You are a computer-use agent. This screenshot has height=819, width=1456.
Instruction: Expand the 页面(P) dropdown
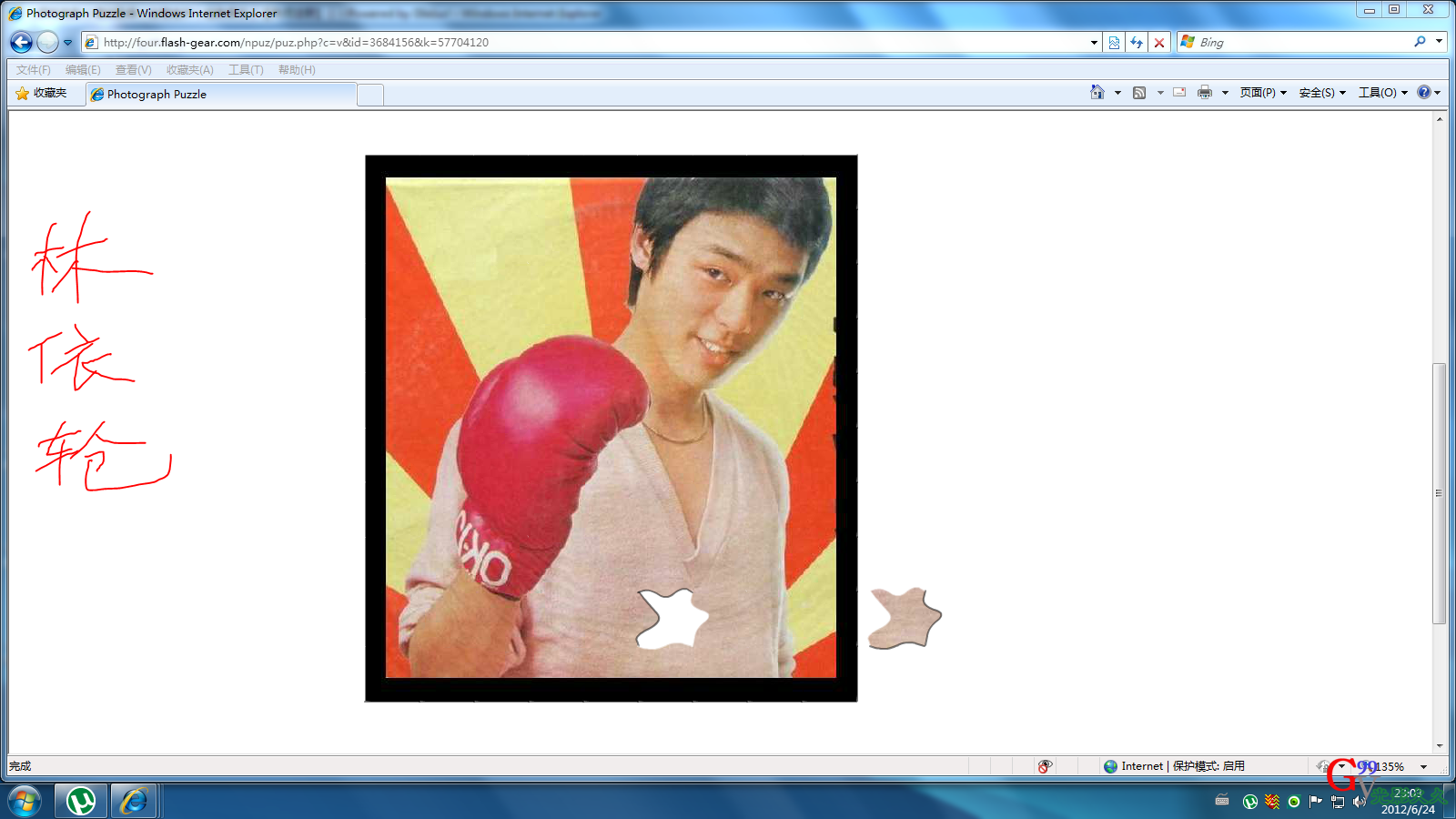(1263, 92)
